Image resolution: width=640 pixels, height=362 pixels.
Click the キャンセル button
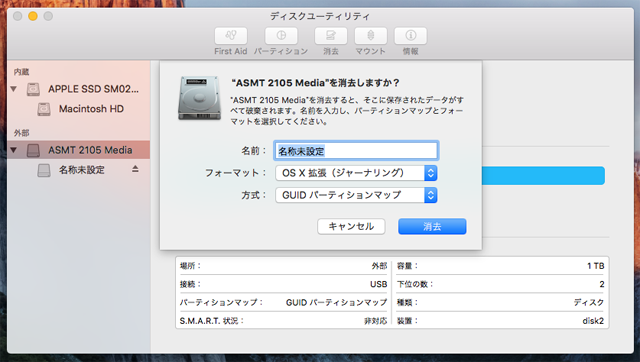351,227
